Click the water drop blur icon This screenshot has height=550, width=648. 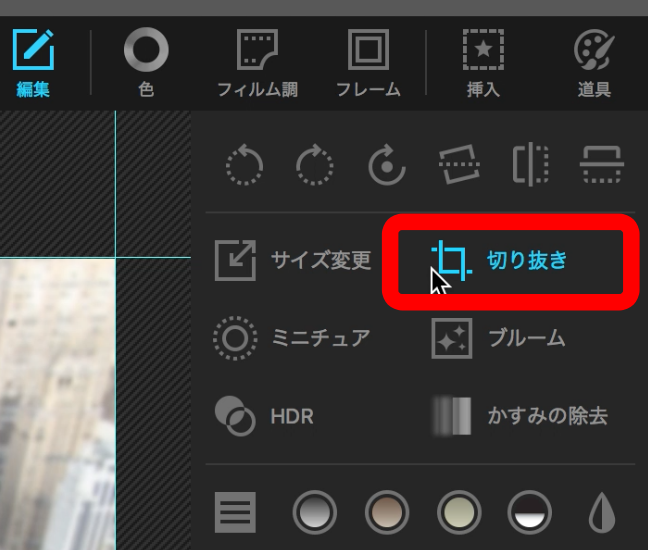(x=602, y=512)
